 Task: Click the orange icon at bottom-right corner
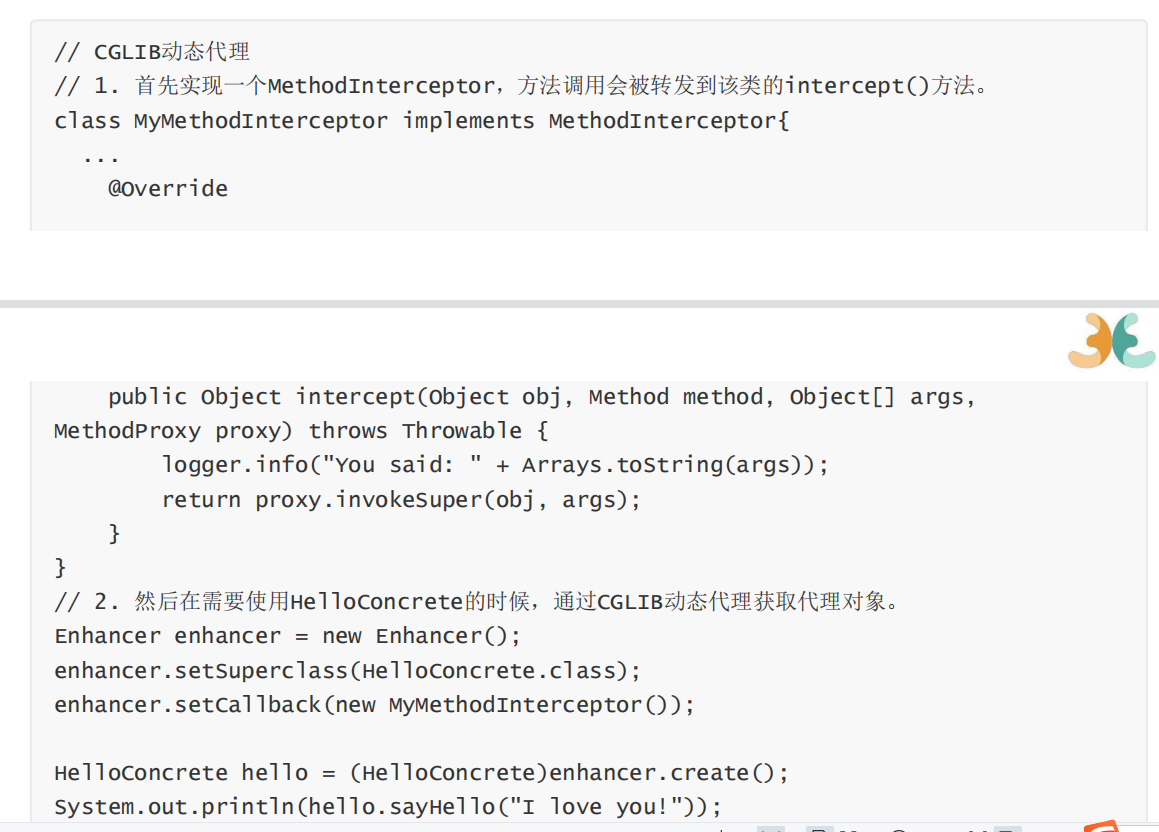coord(1103,826)
